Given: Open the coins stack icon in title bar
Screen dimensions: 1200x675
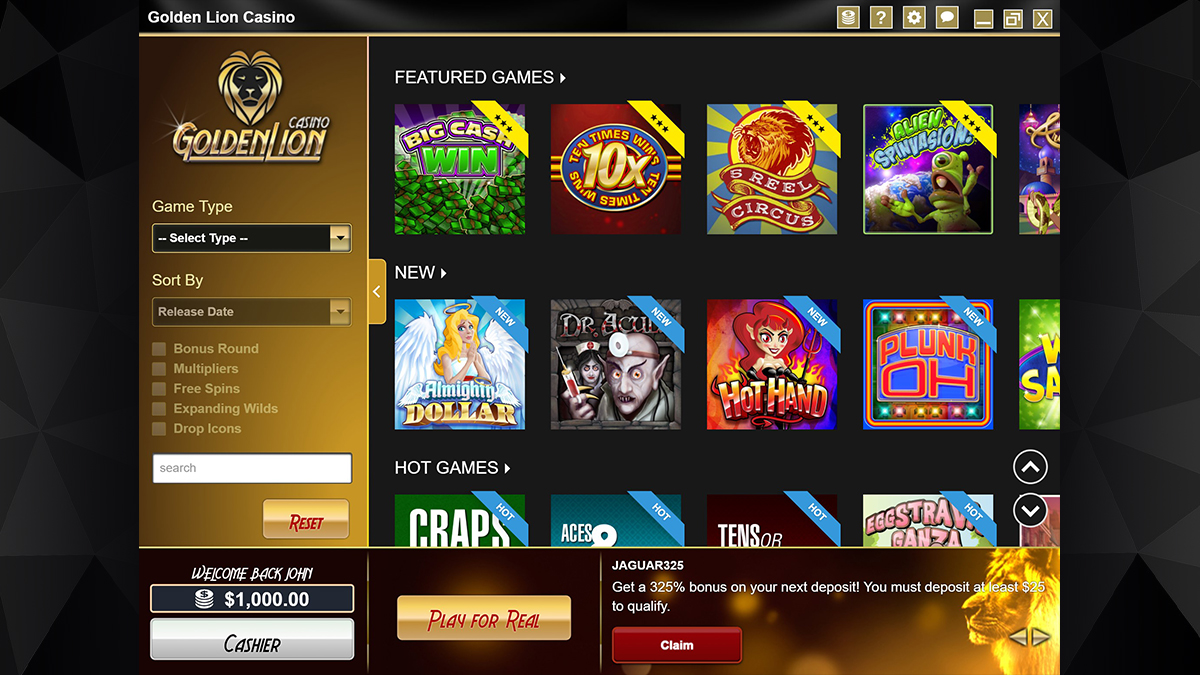Looking at the screenshot, I should click(848, 17).
